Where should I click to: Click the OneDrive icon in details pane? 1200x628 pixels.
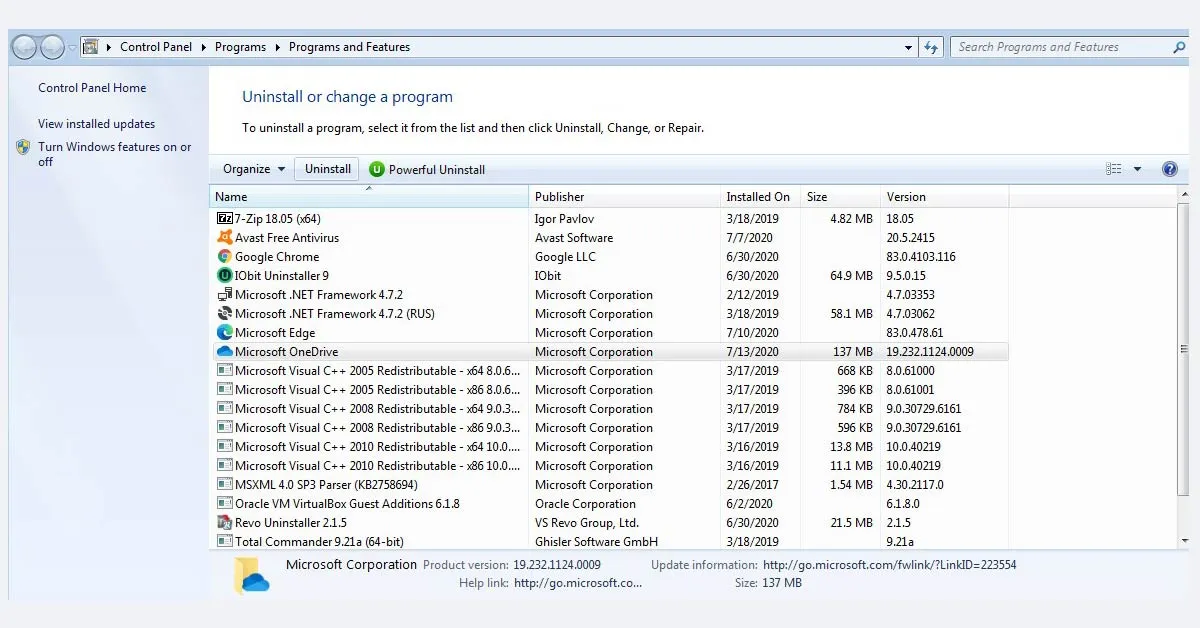pos(252,575)
